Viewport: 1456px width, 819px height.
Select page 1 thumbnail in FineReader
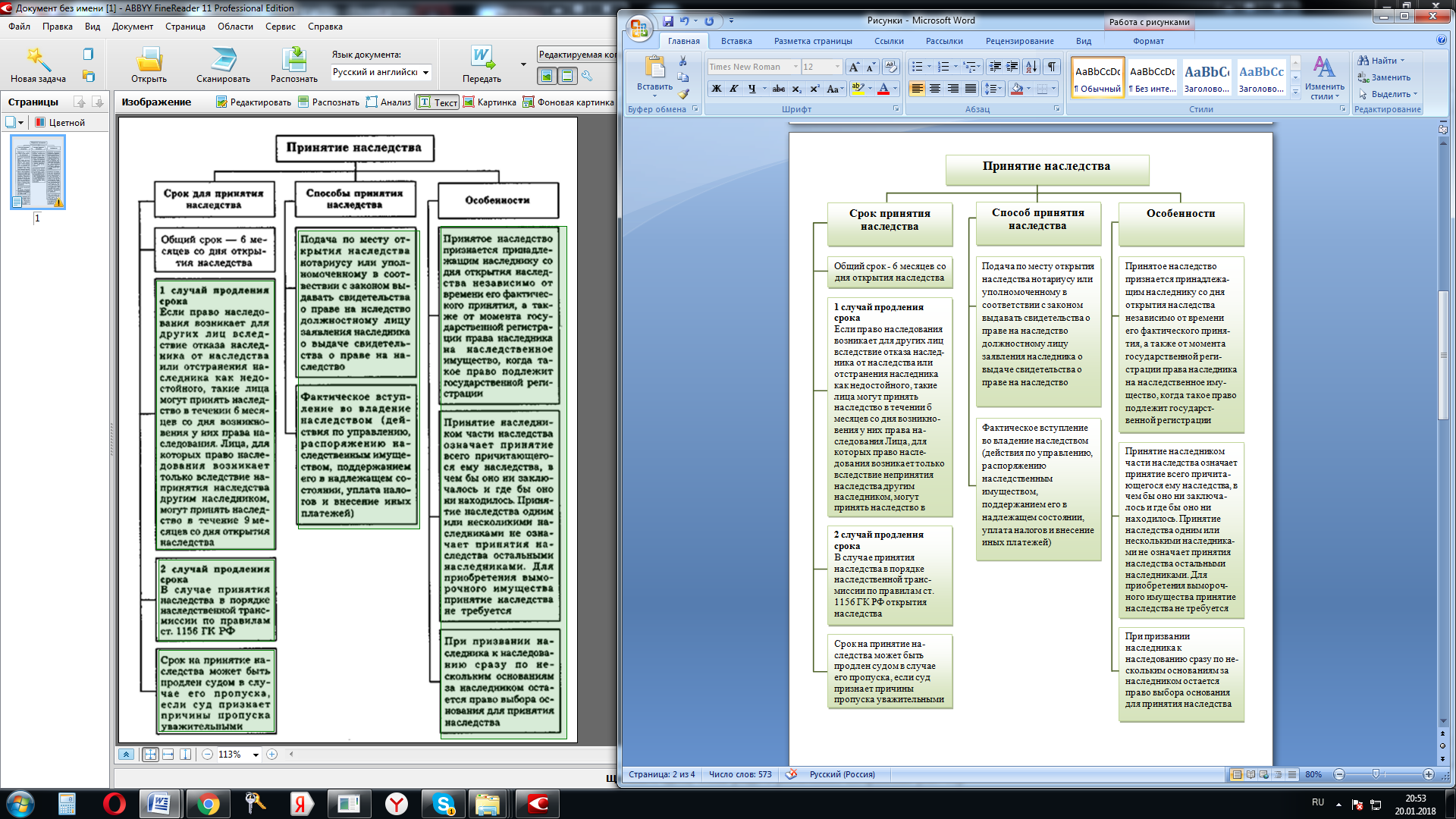coord(38,172)
